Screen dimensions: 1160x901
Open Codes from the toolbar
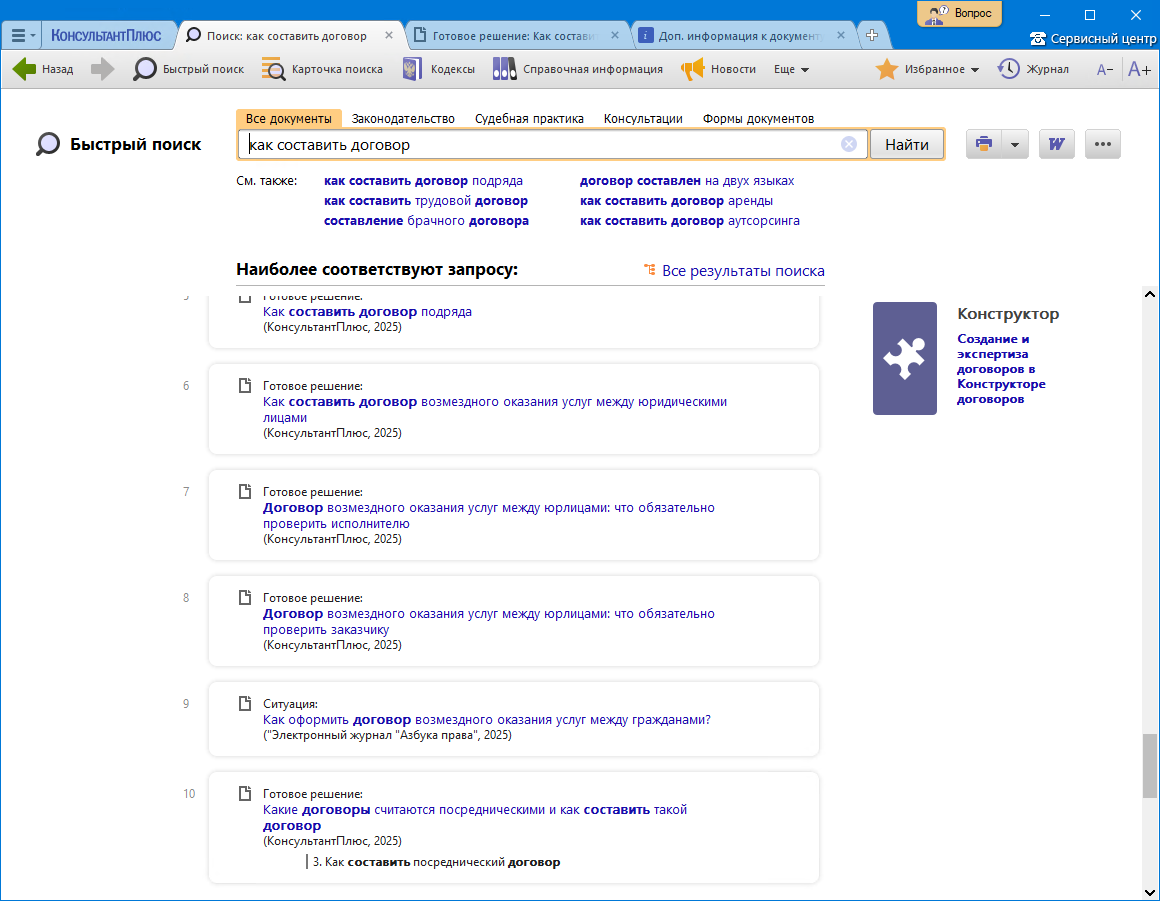tap(409, 69)
